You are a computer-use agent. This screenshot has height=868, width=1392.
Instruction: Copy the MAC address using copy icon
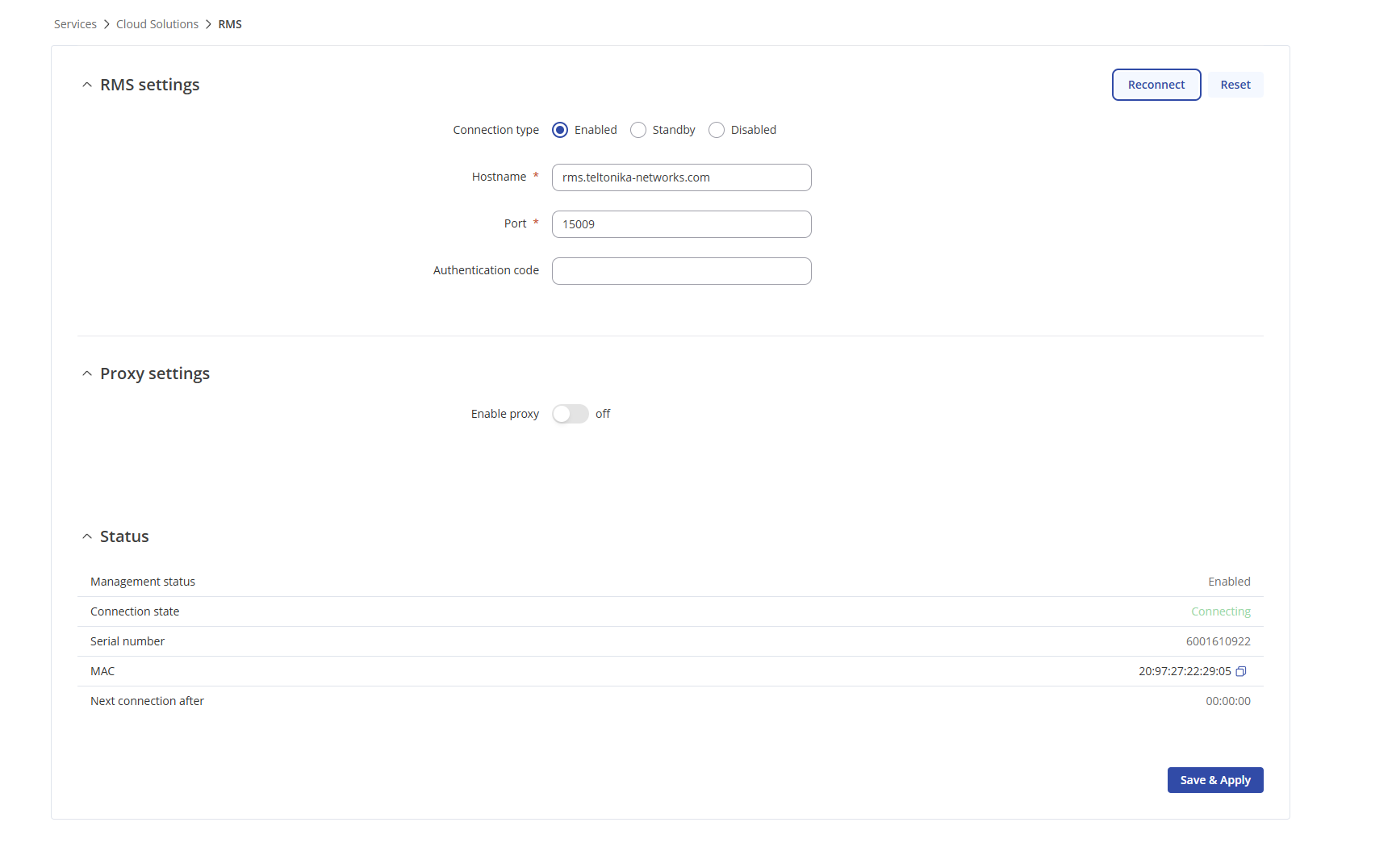(1241, 671)
